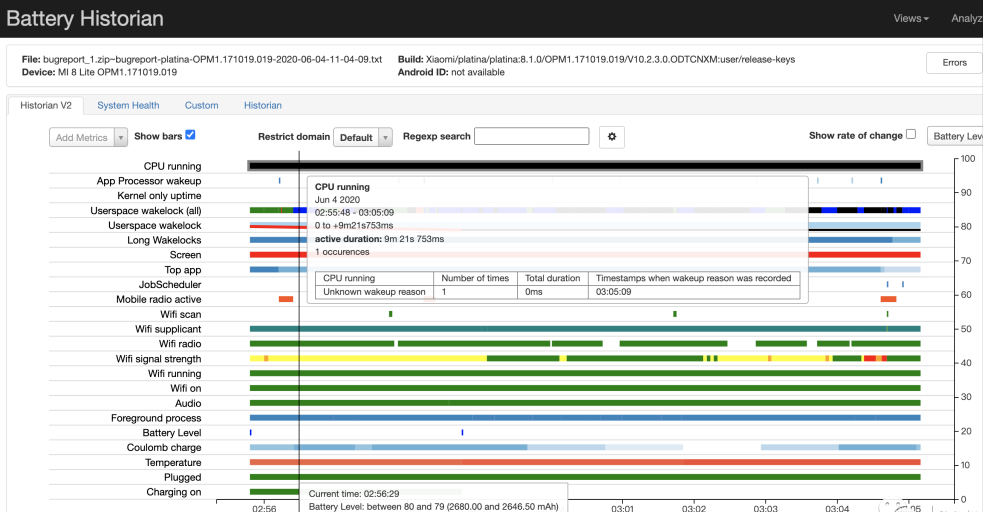The height and width of the screenshot is (512, 983).
Task: Open the Views menu
Action: [910, 18]
